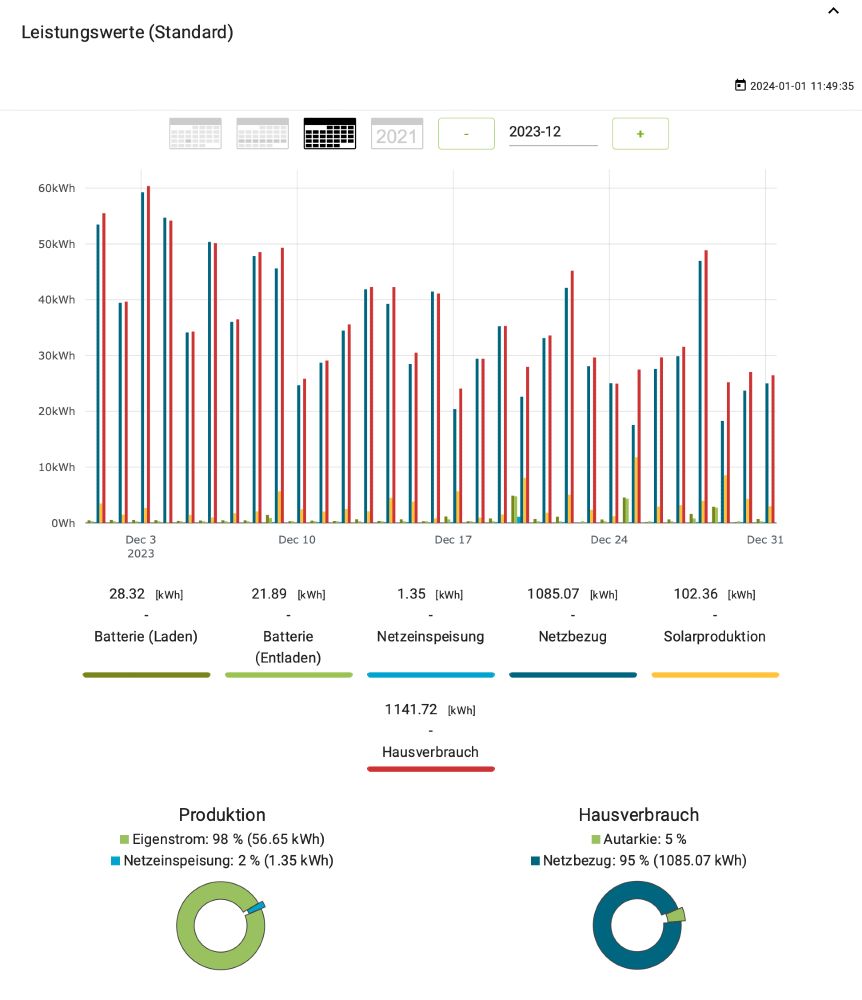The image size is (862, 1000).
Task: Click the dark teal bar under Netzbezug
Action: pos(573,675)
